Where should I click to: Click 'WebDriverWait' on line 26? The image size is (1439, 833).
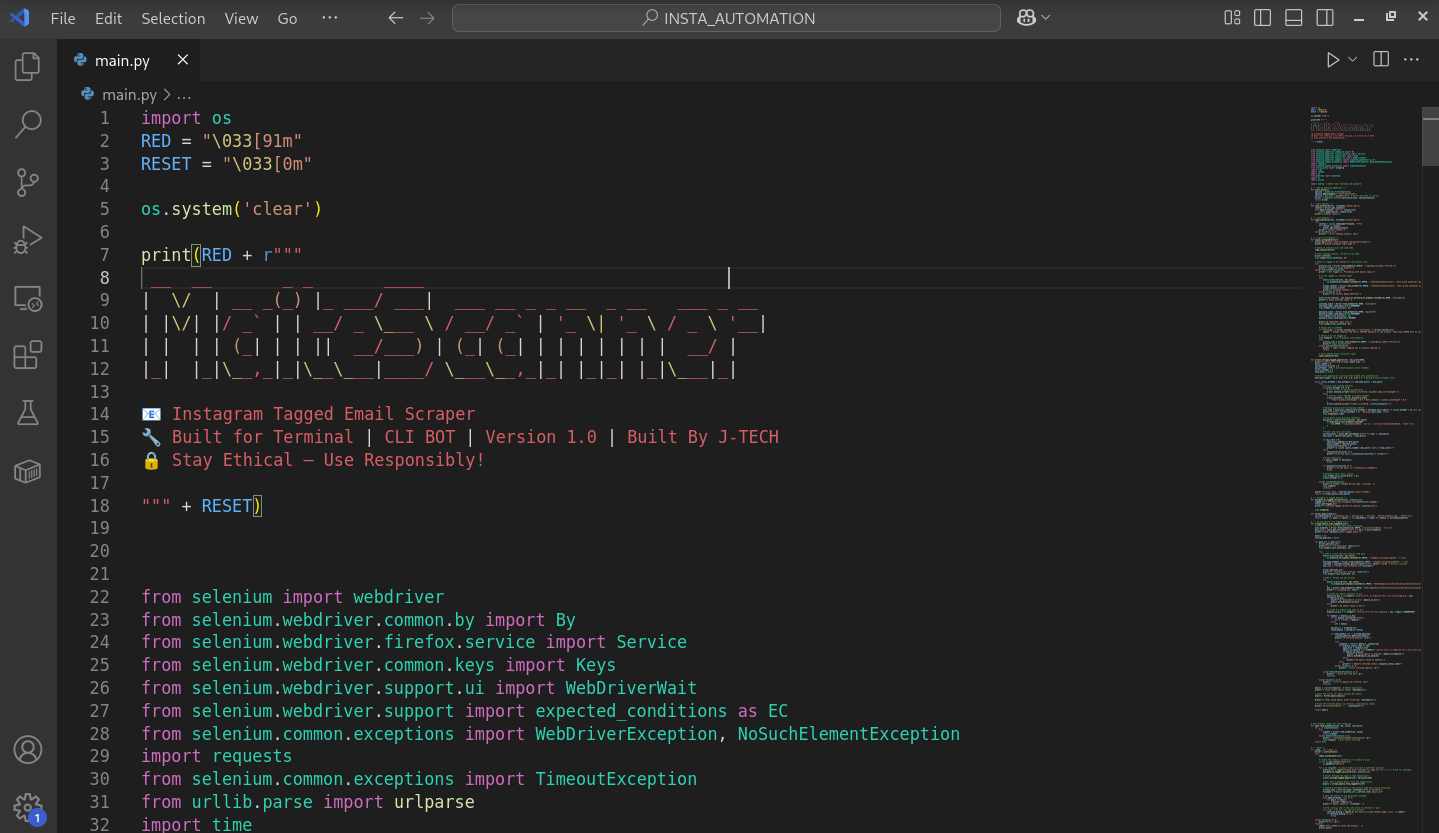tap(631, 688)
